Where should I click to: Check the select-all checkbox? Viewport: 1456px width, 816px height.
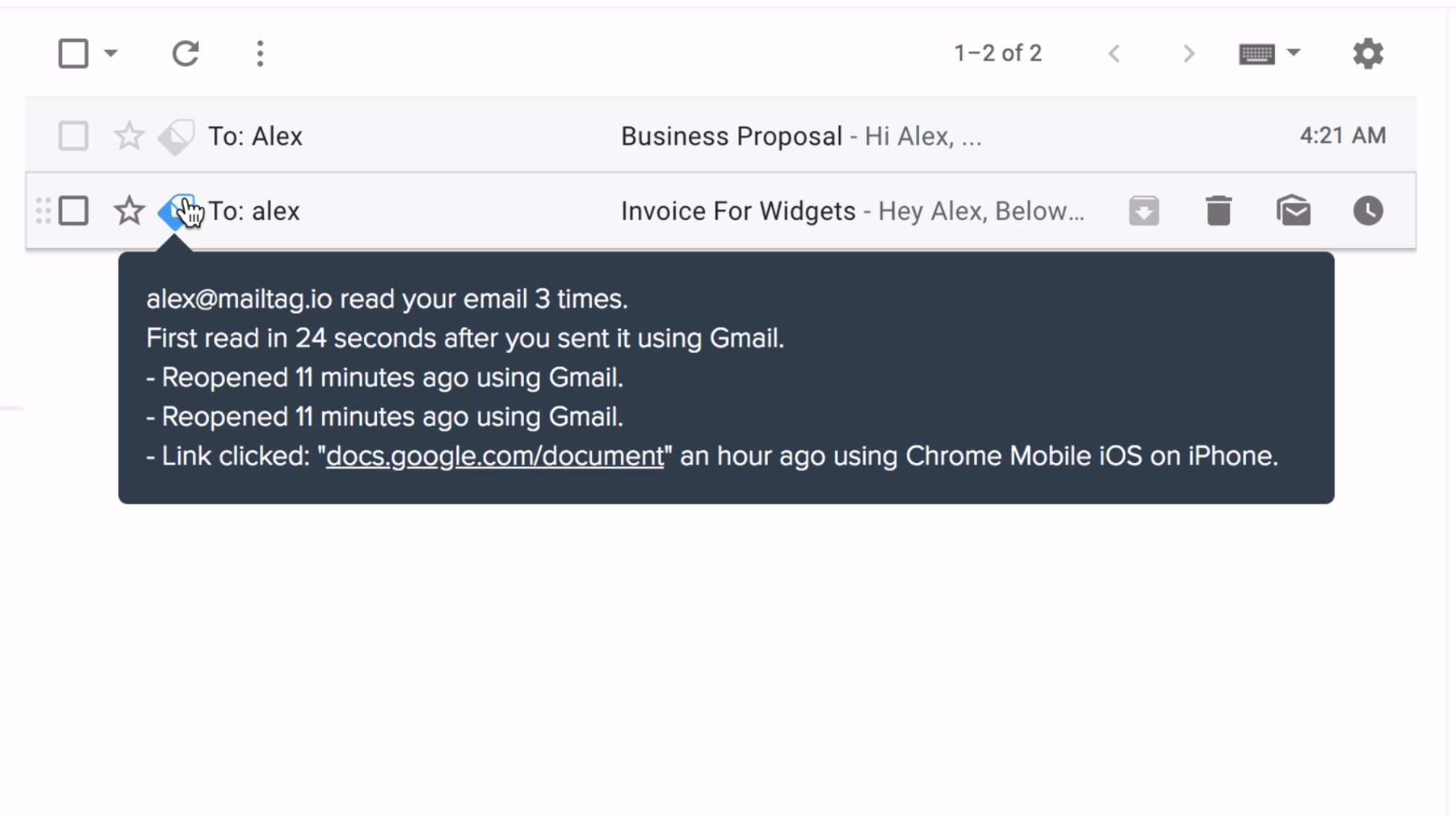click(x=72, y=53)
